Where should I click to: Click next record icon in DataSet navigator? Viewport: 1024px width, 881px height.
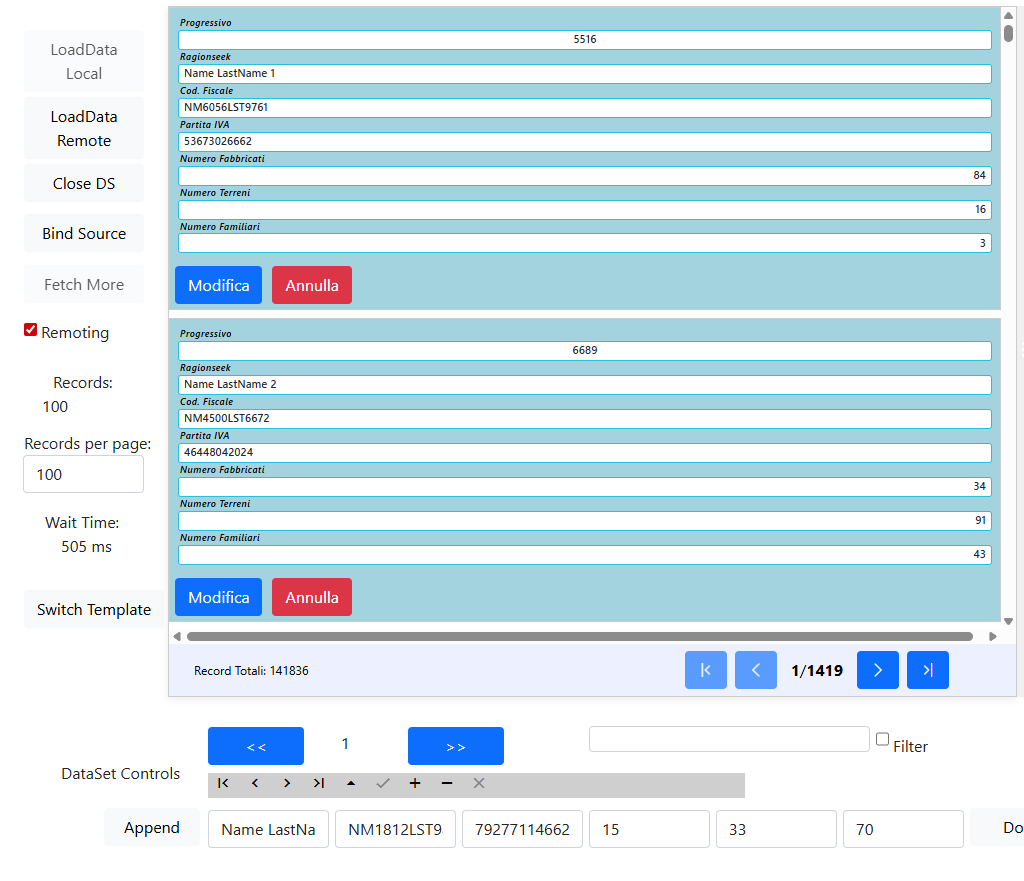[287, 784]
